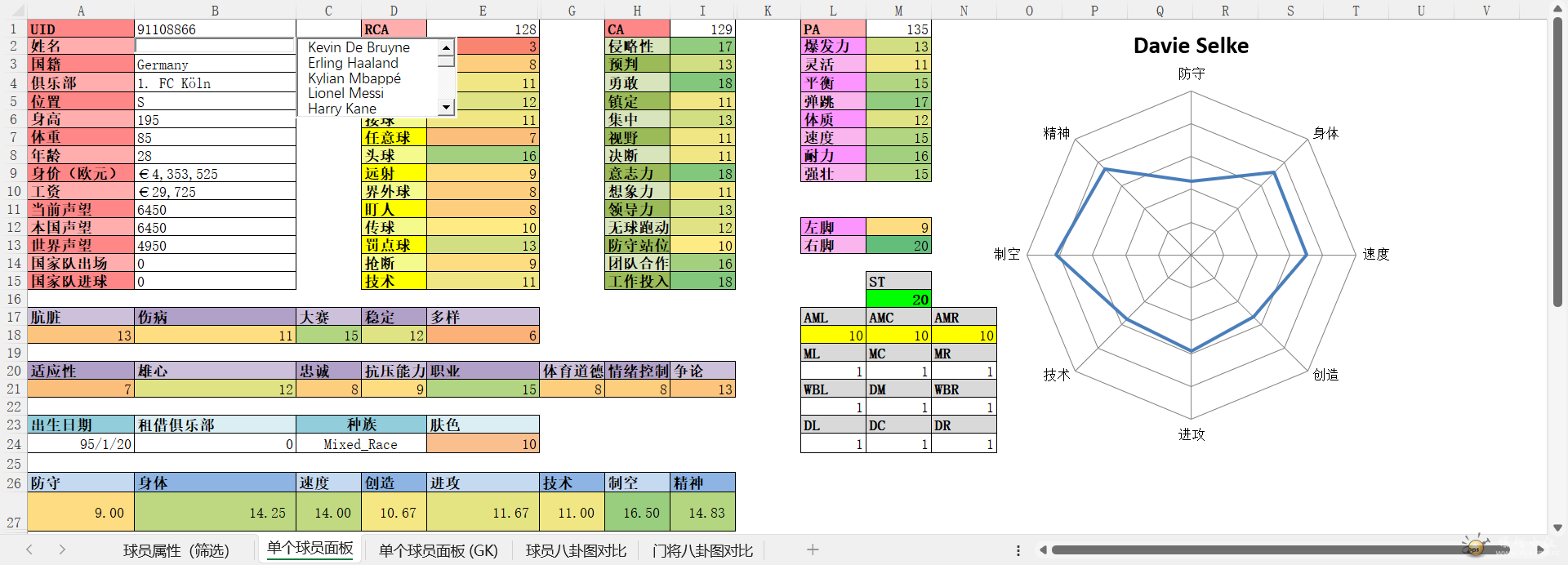Click previous sheet navigation arrow

(29, 549)
